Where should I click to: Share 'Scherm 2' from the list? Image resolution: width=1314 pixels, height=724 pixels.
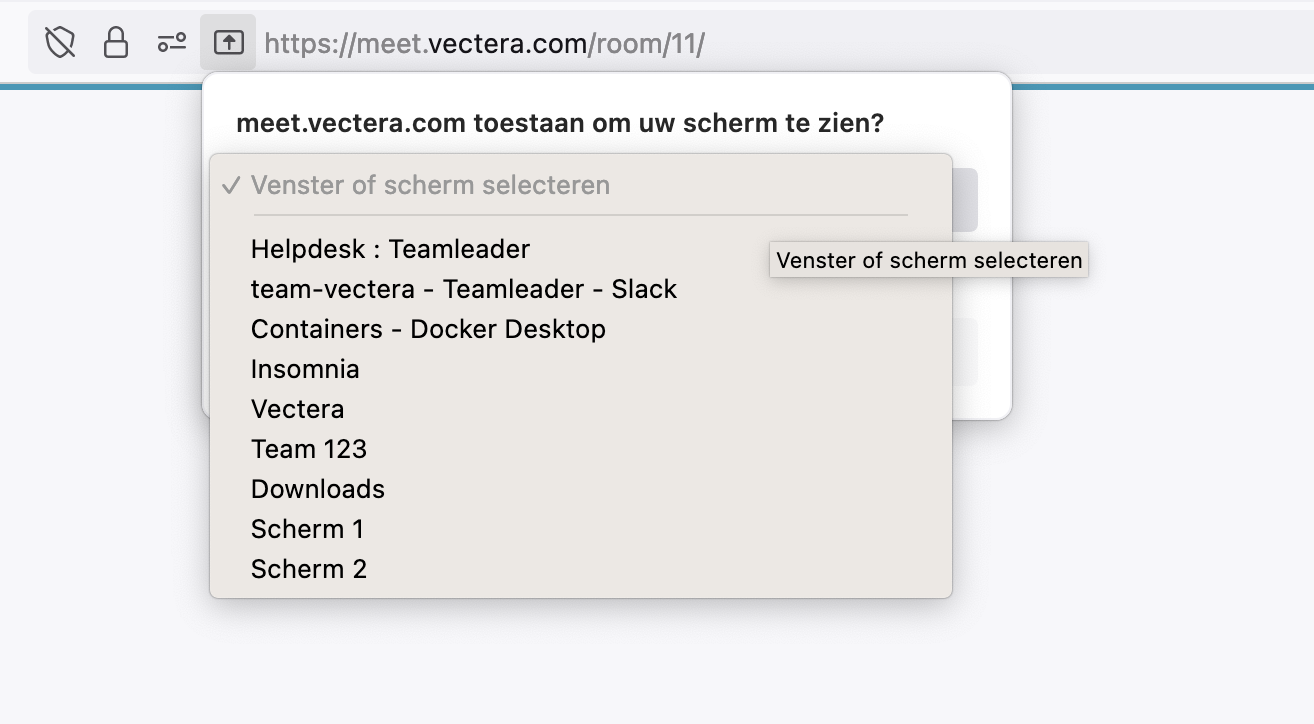[x=580, y=569]
